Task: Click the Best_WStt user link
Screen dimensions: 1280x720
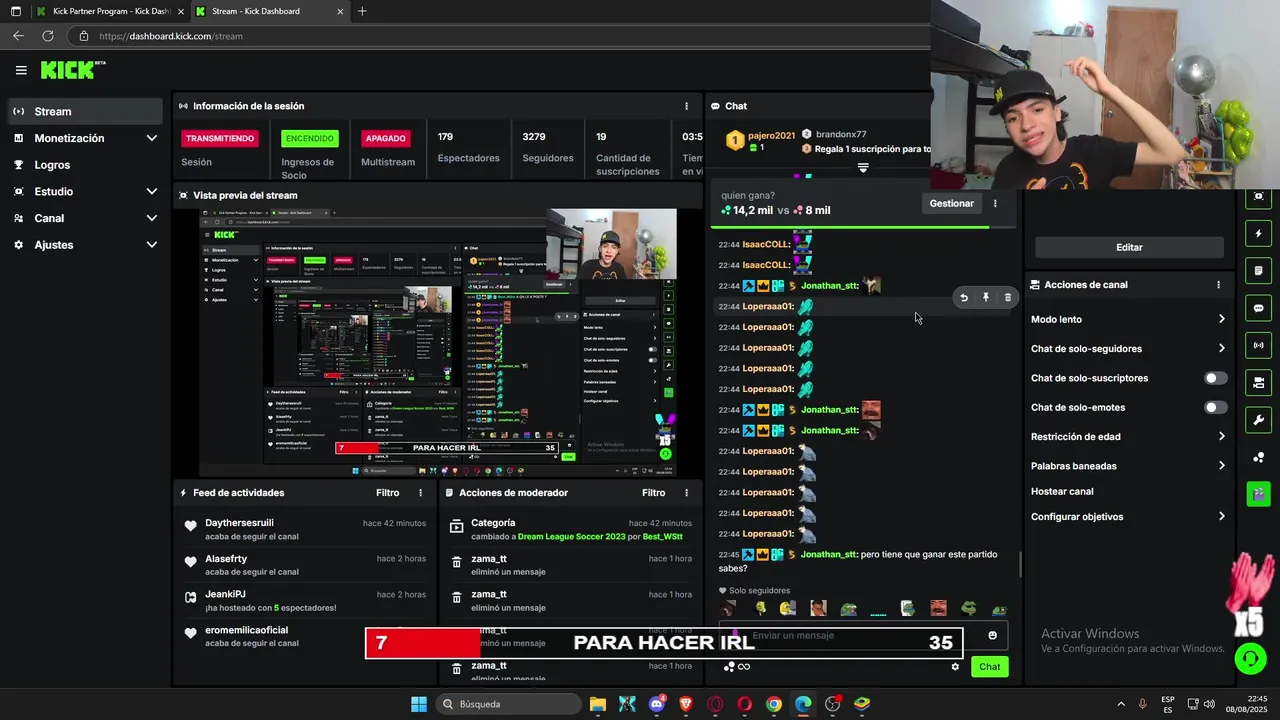Action: coord(662,537)
